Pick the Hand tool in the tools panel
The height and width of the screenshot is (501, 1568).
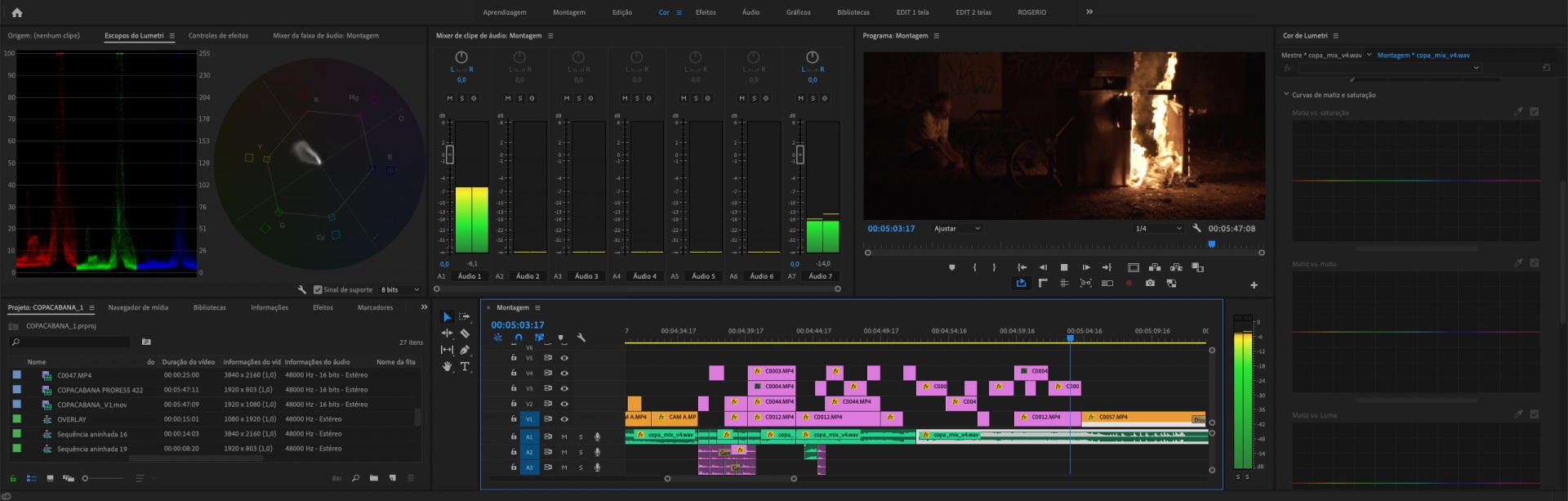(x=447, y=367)
